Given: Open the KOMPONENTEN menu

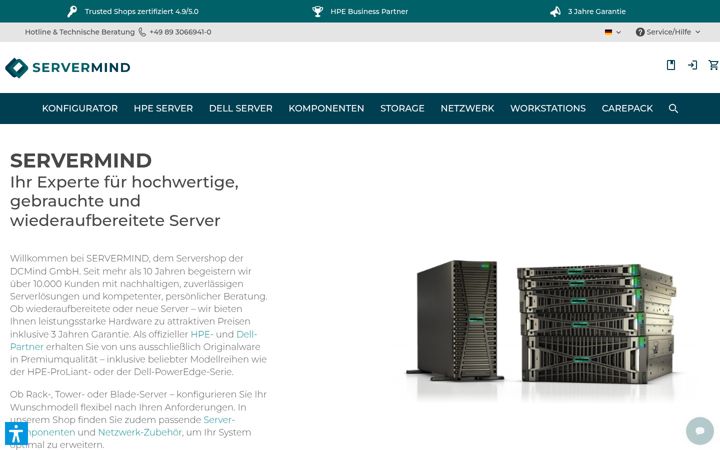Looking at the screenshot, I should [x=326, y=108].
